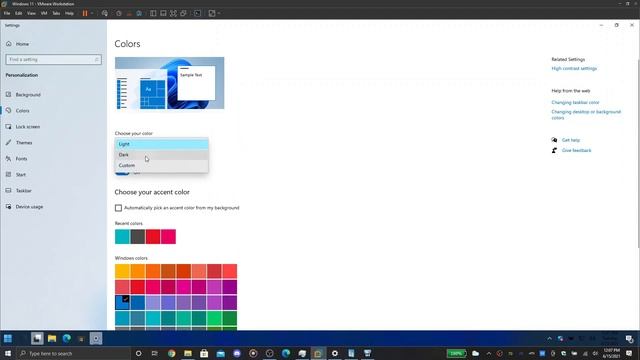The height and width of the screenshot is (360, 640).
Task: Open VMware Tabs menu
Action: click(56, 13)
